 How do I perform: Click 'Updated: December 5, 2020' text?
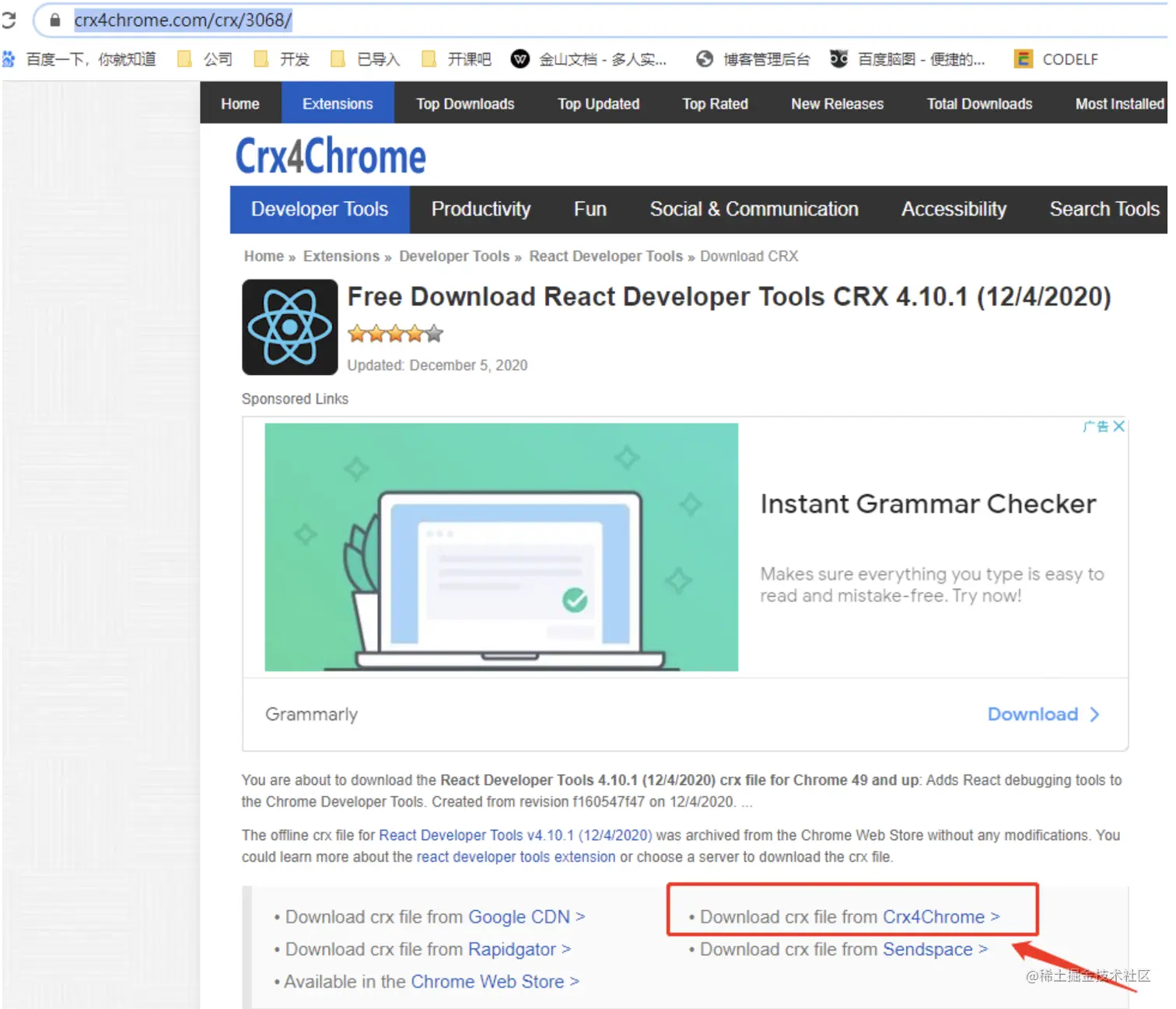437,365
